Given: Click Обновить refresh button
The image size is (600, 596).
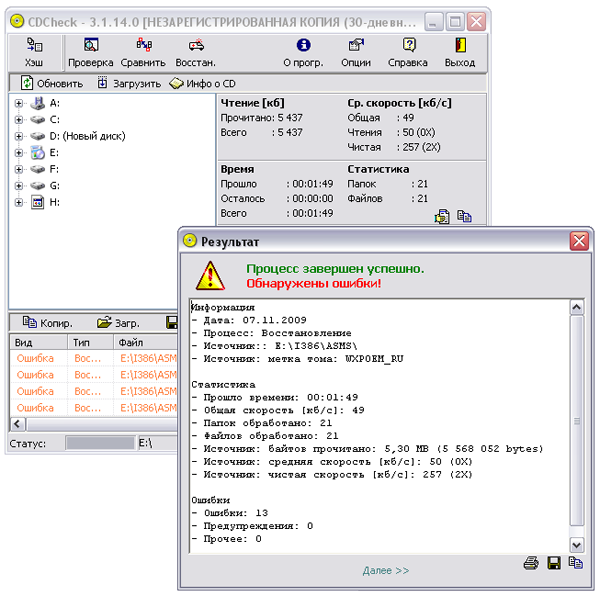Looking at the screenshot, I should tap(52, 83).
